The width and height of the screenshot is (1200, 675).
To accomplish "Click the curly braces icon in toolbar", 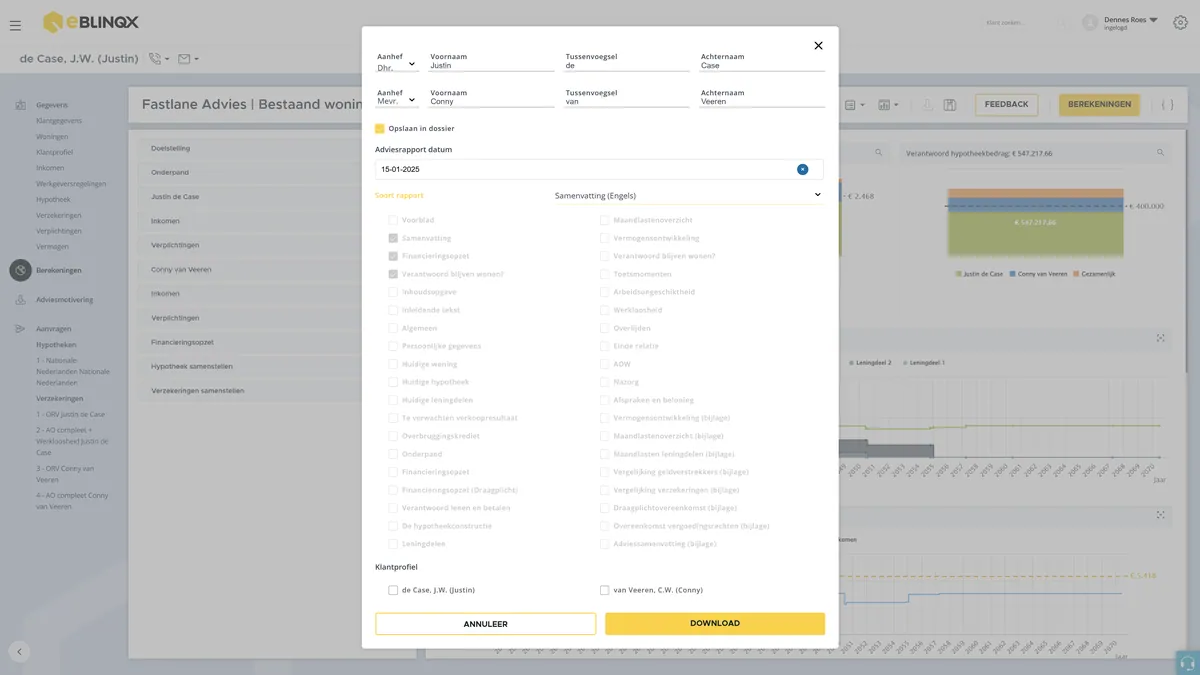I will click(x=1167, y=105).
